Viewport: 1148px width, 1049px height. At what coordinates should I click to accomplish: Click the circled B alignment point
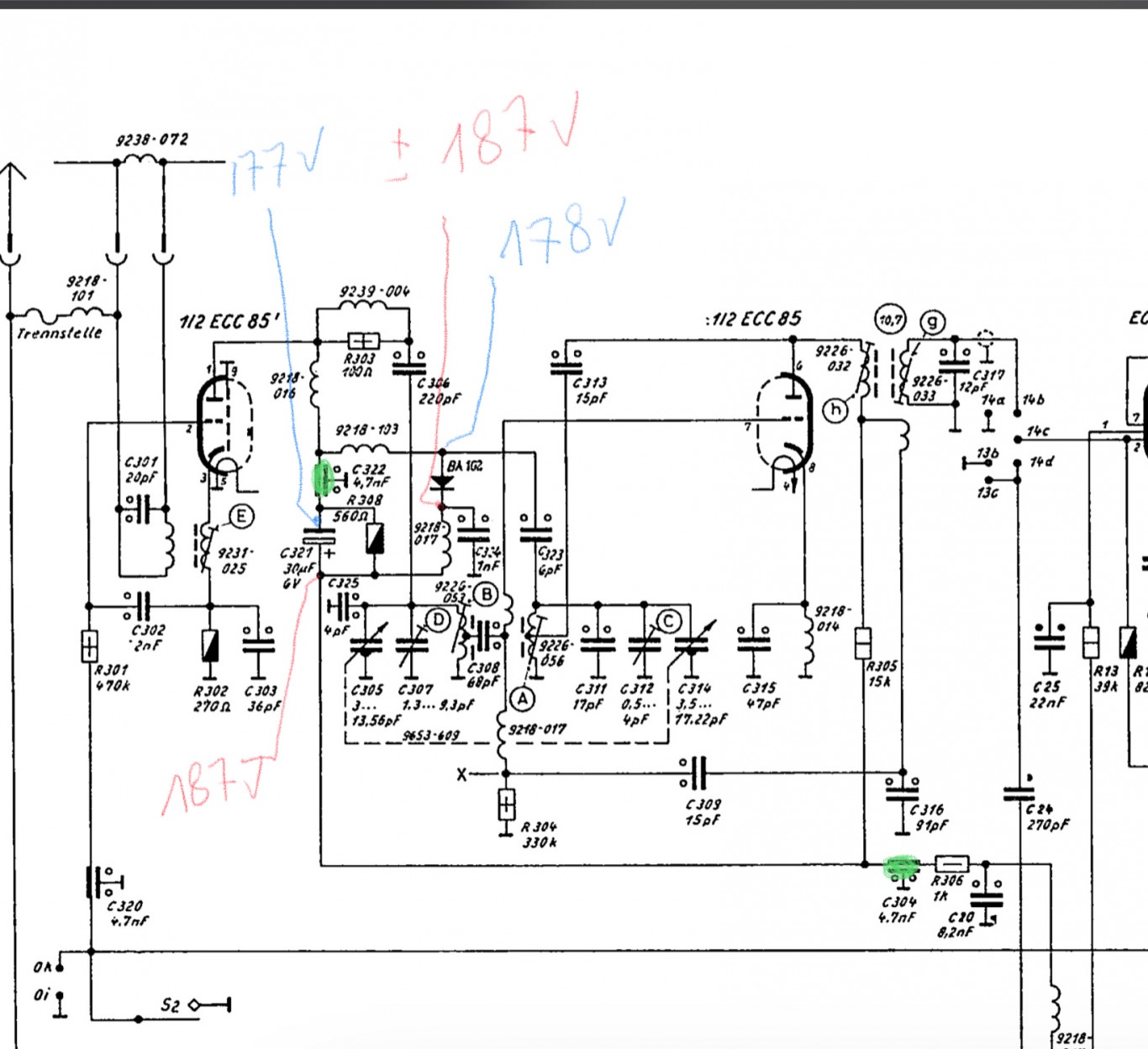(486, 595)
